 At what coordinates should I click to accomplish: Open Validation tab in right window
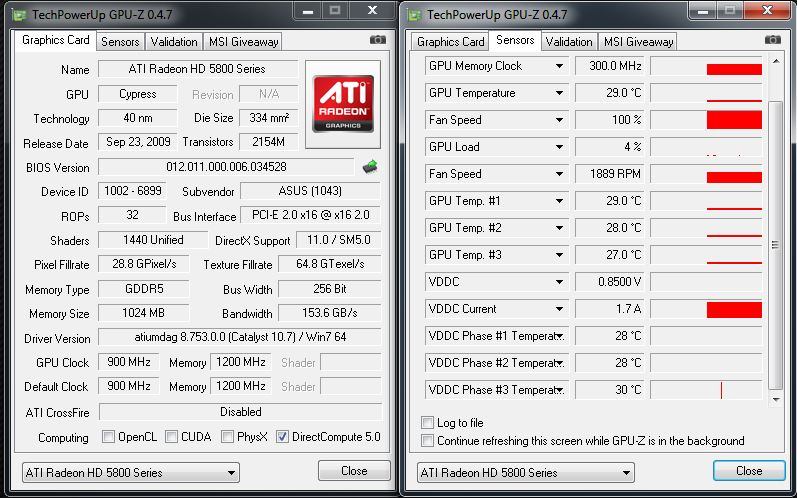(569, 42)
